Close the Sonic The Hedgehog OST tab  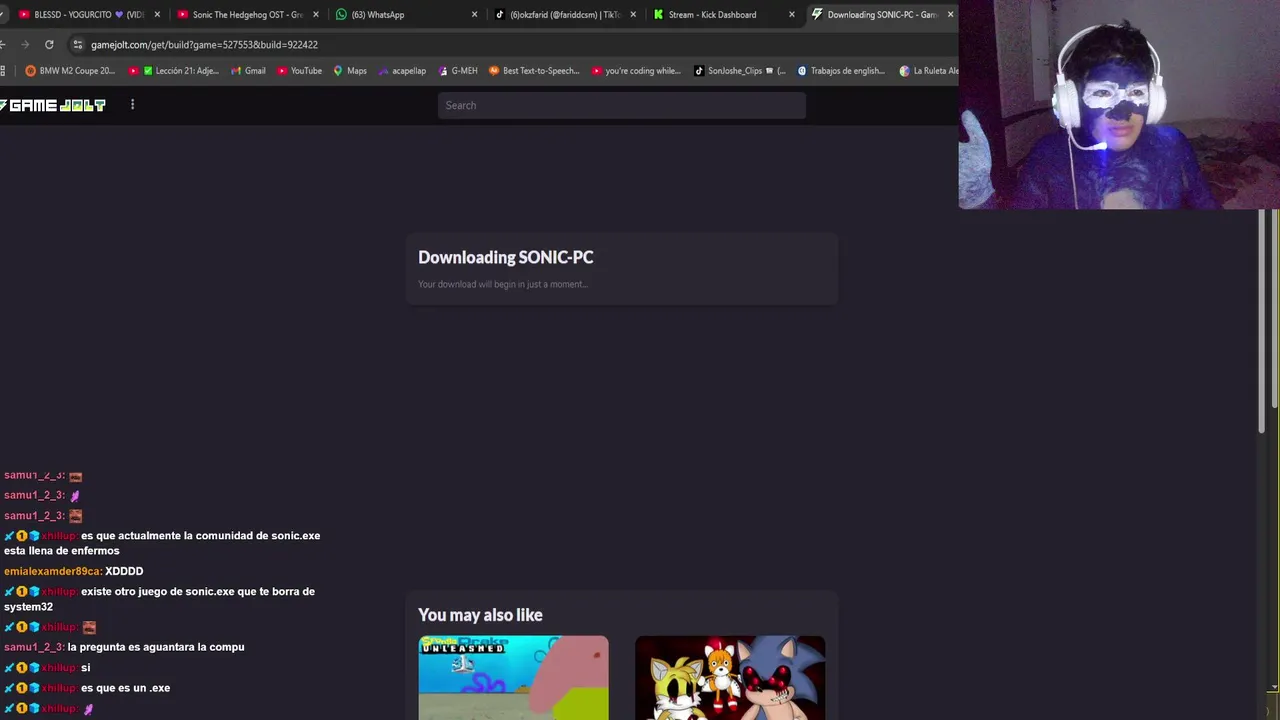pos(316,15)
